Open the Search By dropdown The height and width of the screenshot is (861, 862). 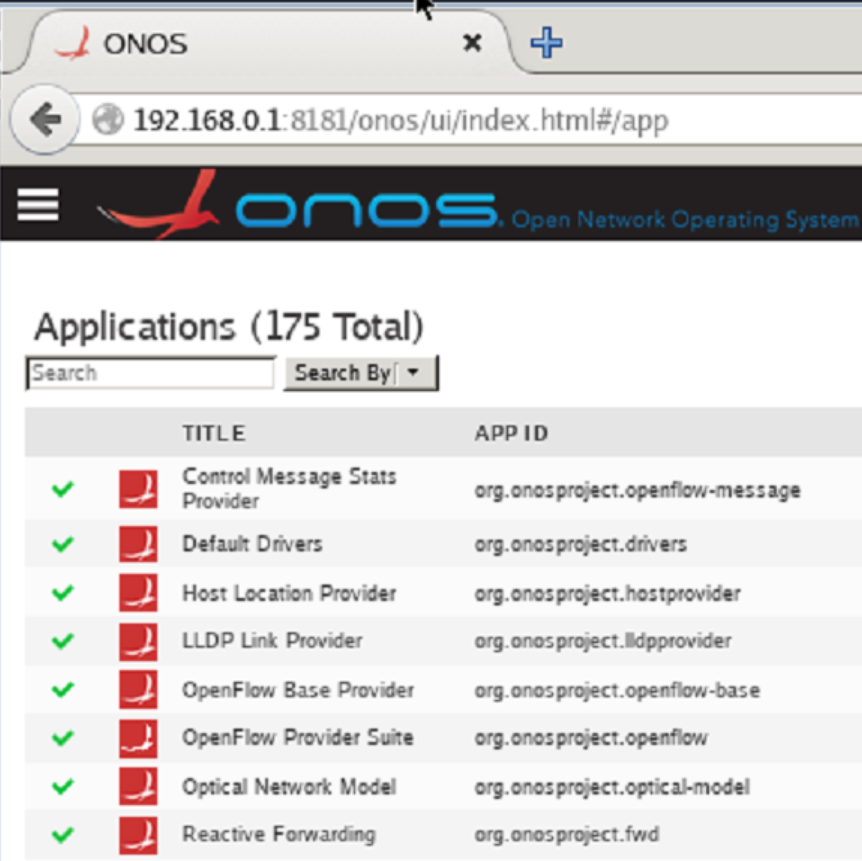[361, 373]
